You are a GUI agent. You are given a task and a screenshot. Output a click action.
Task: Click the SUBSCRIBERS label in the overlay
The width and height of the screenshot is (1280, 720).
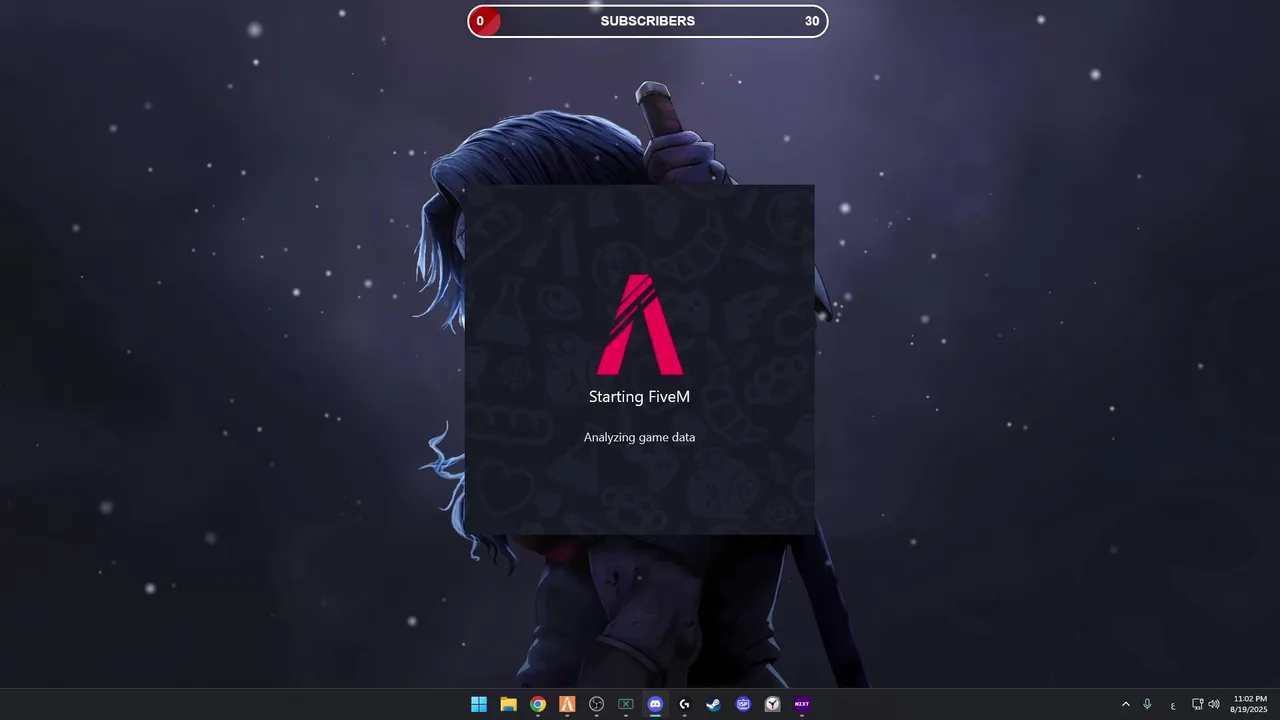tap(648, 21)
